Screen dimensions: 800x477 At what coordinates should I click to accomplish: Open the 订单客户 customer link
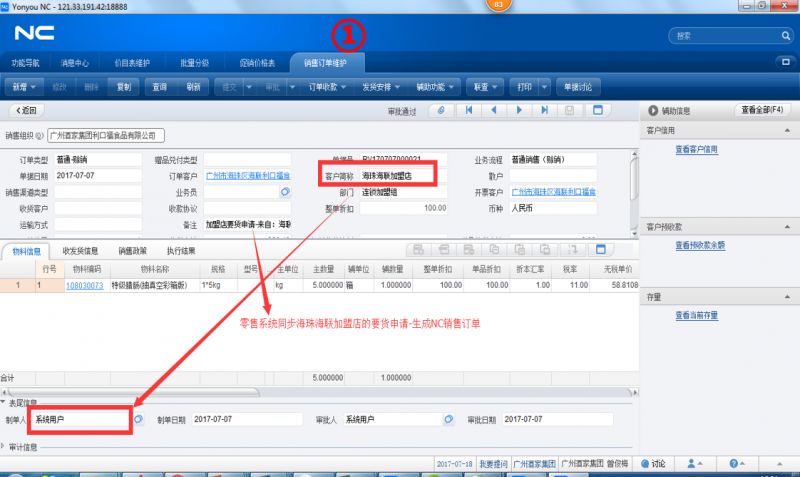point(248,175)
